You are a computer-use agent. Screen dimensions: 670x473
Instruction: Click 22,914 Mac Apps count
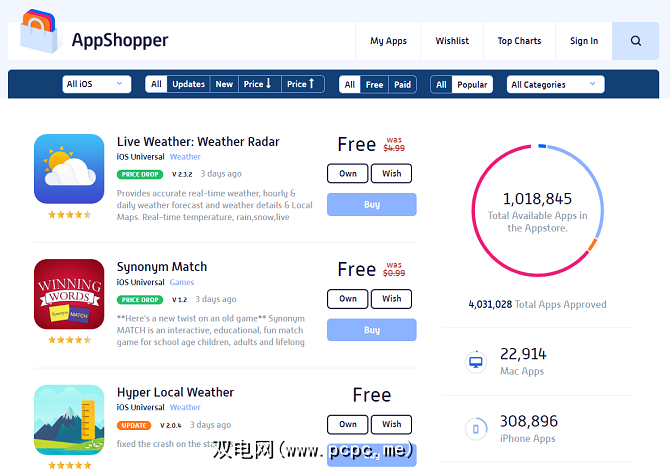coord(523,354)
